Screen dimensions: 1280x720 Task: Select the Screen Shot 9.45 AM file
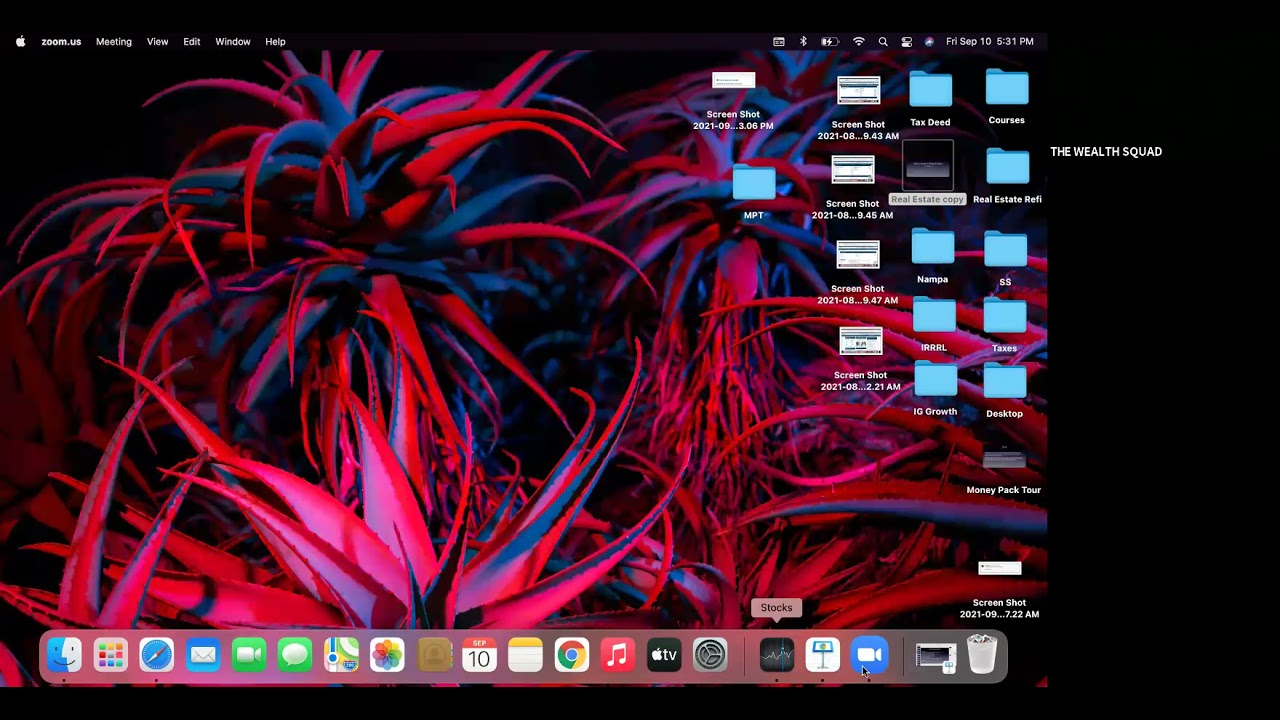click(852, 187)
